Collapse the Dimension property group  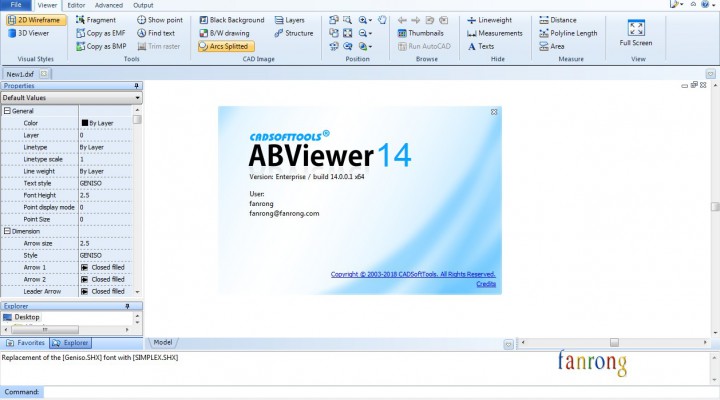[6, 231]
